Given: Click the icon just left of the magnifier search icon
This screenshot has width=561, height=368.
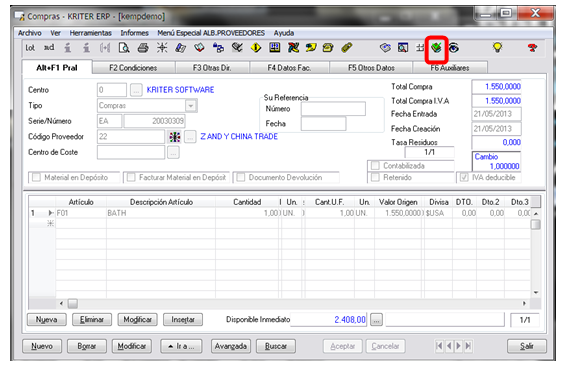Looking at the screenshot, I should [x=385, y=48].
